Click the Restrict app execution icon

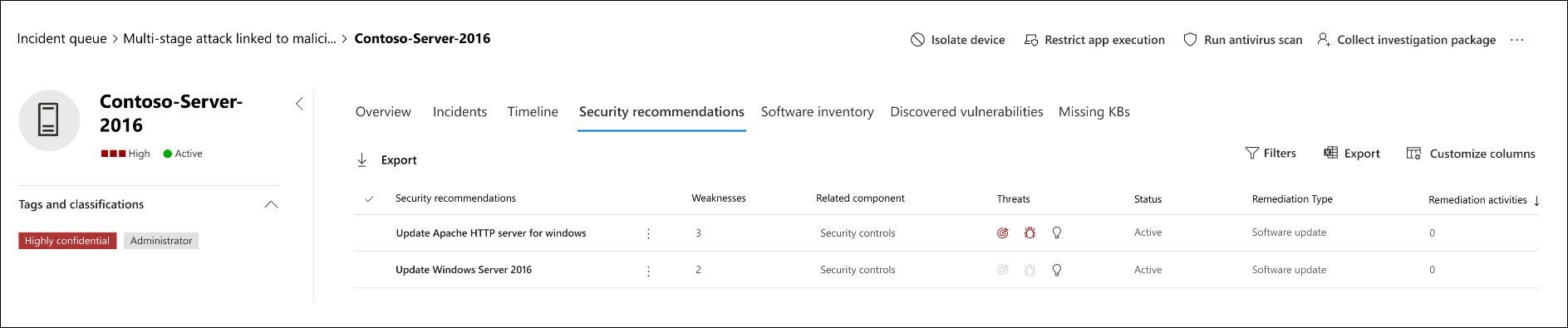[x=1031, y=40]
